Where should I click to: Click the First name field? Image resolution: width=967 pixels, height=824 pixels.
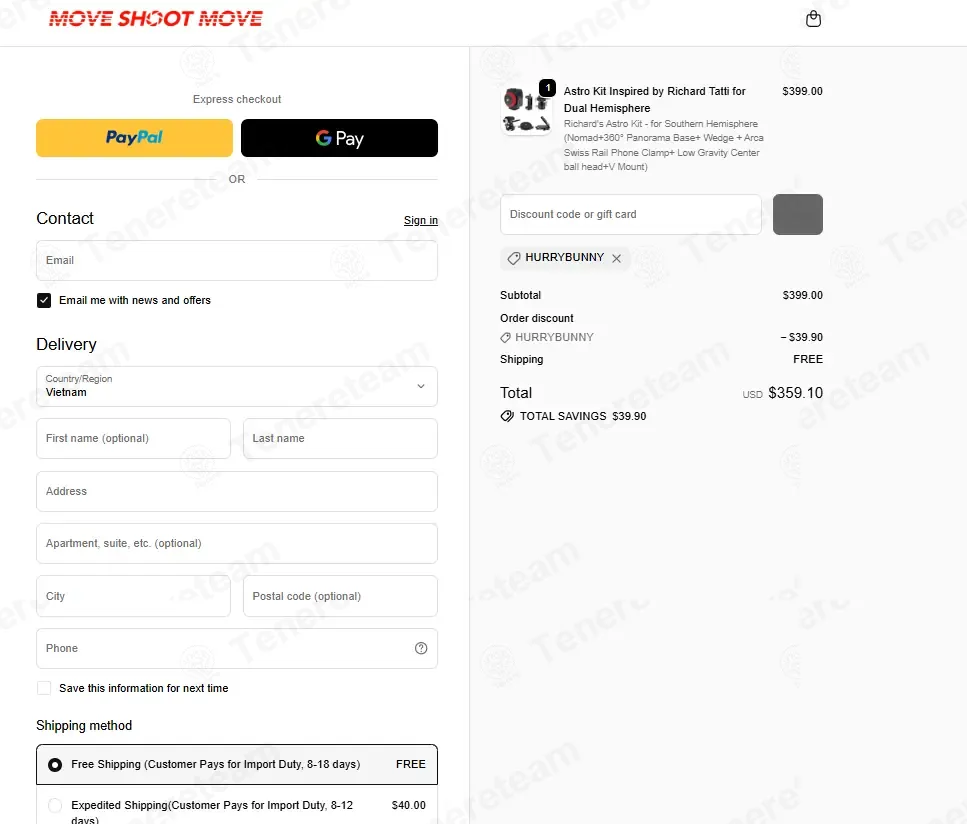click(133, 439)
